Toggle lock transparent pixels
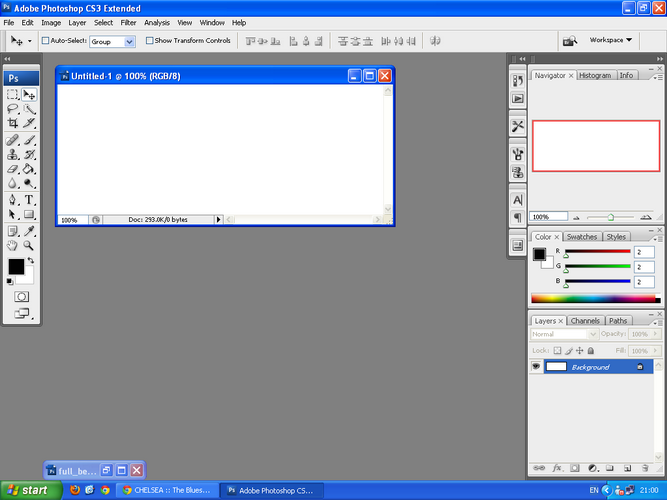Screen dimensions: 667x500 click(x=557, y=351)
